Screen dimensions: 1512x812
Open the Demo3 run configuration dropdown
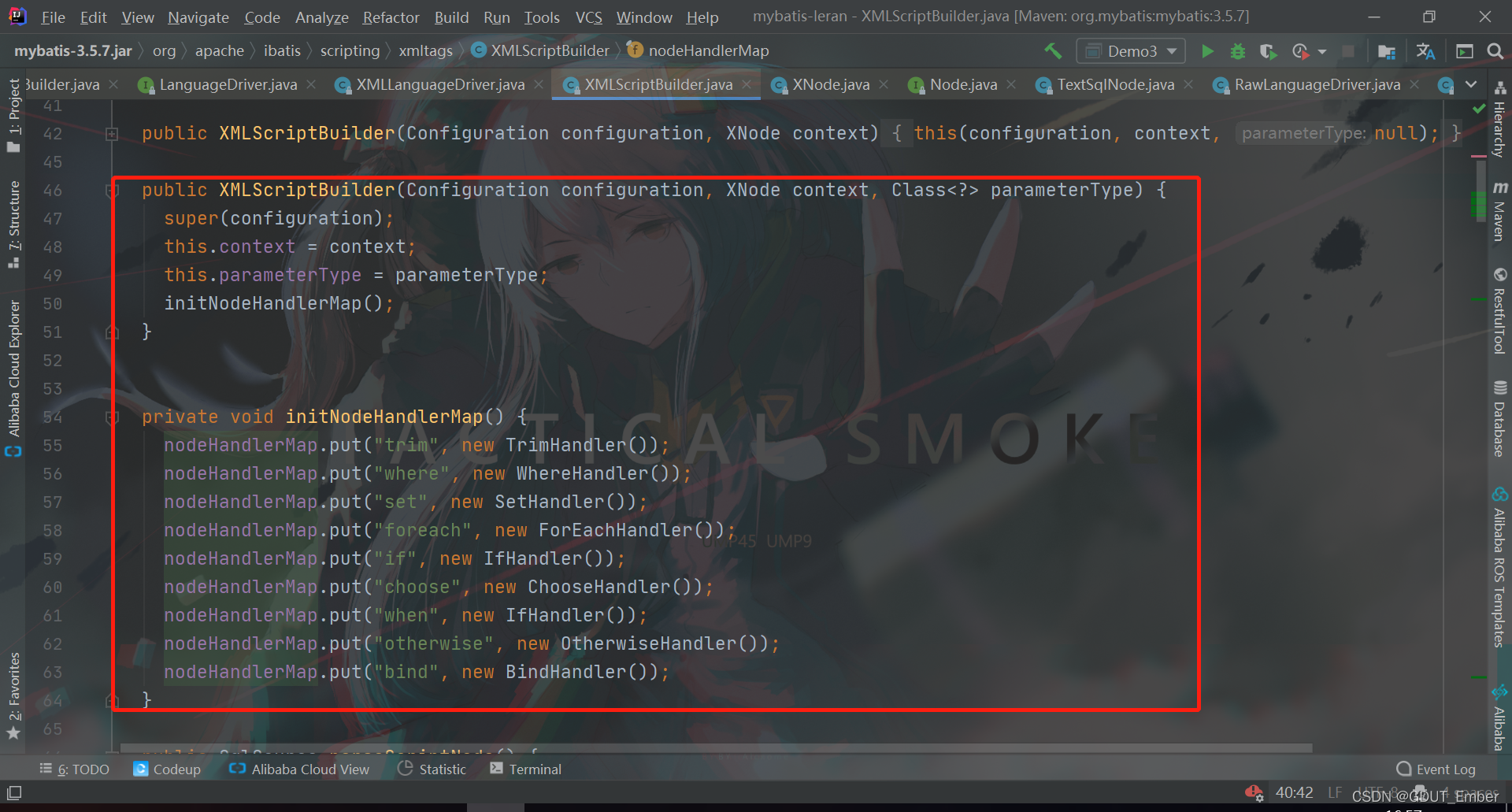[x=1131, y=51]
